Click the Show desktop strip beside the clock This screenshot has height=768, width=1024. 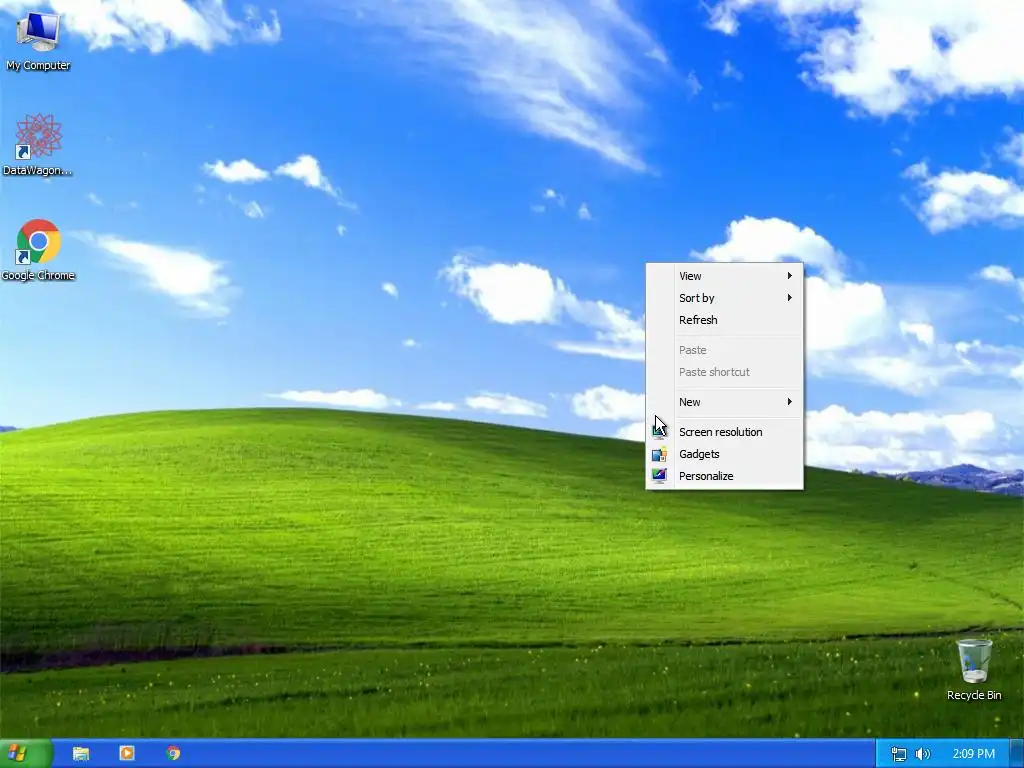click(x=1016, y=754)
